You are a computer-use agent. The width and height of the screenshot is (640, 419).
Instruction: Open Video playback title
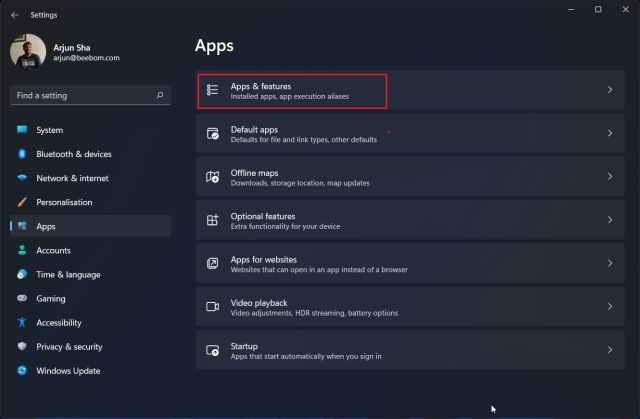[x=258, y=303]
